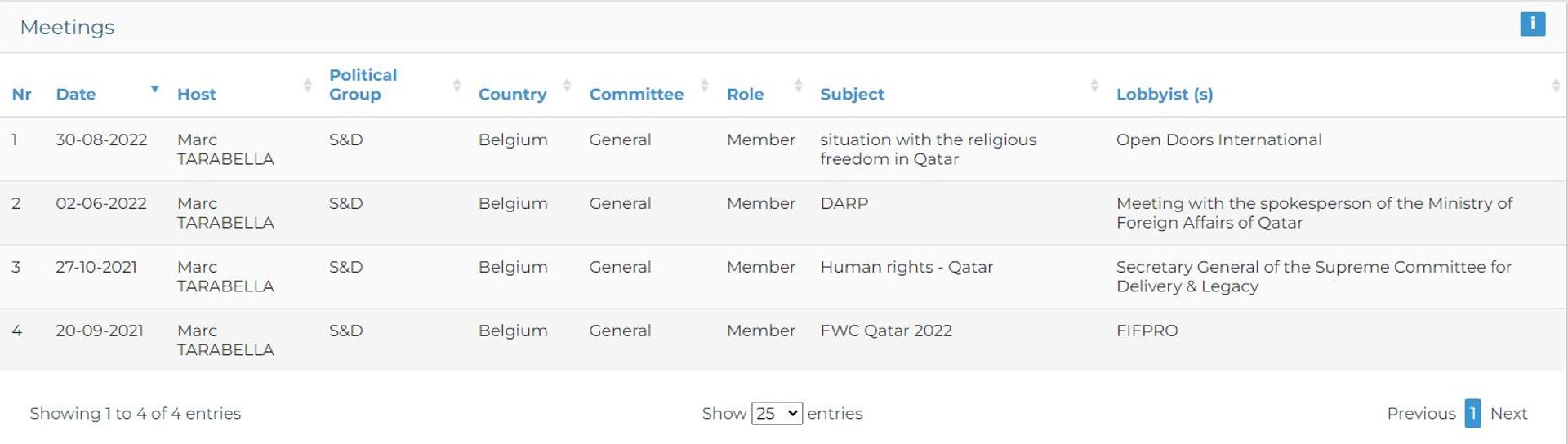
Task: Sort by the Date header text
Action: 76,94
